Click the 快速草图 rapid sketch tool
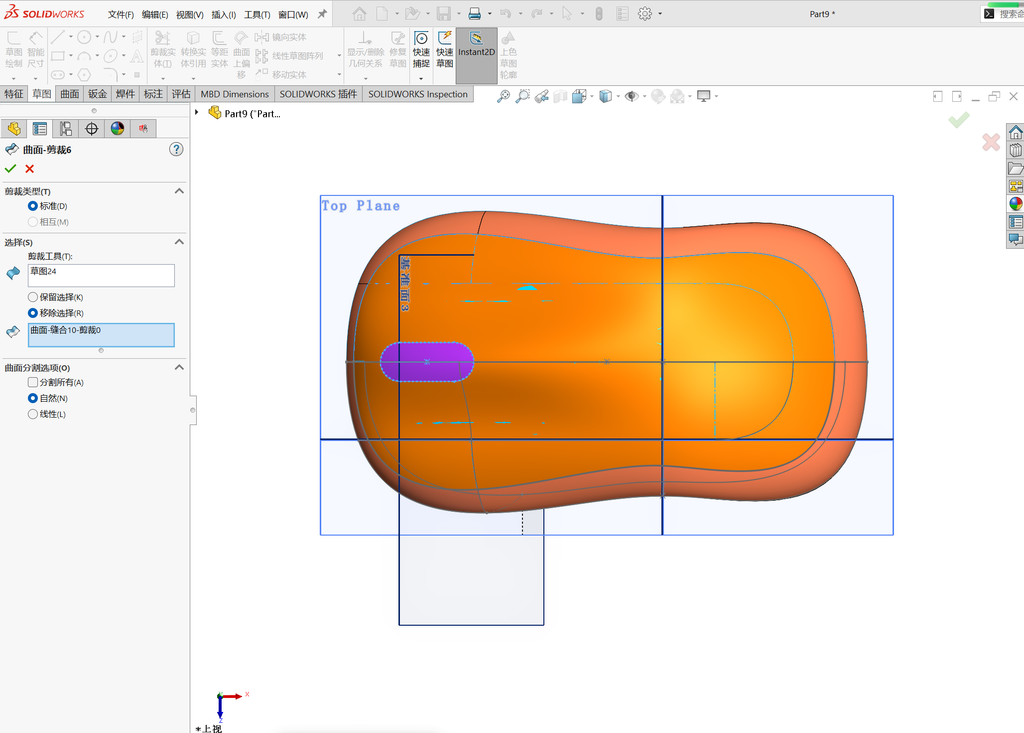 (445, 50)
